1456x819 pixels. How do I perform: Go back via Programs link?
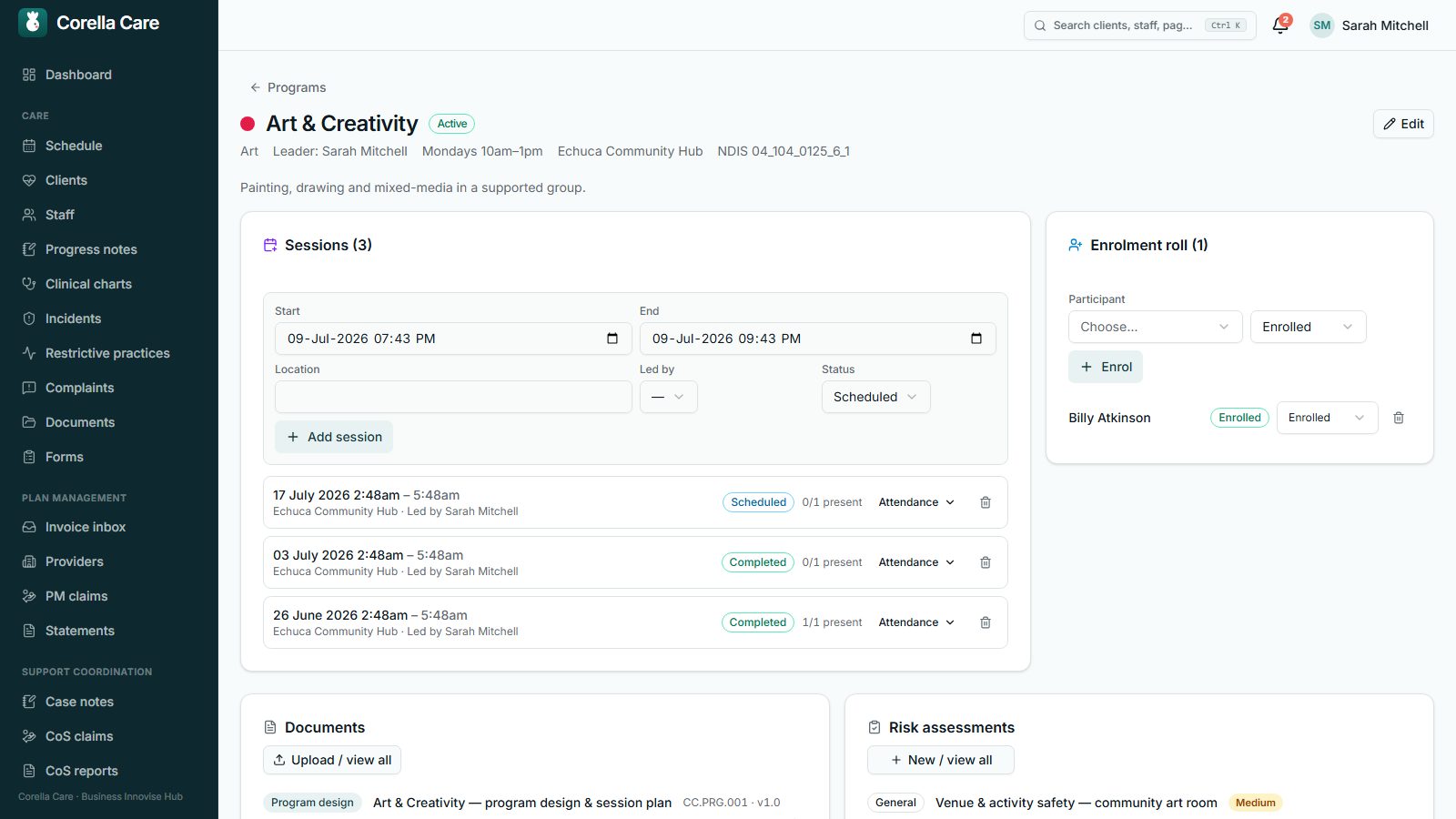point(288,87)
